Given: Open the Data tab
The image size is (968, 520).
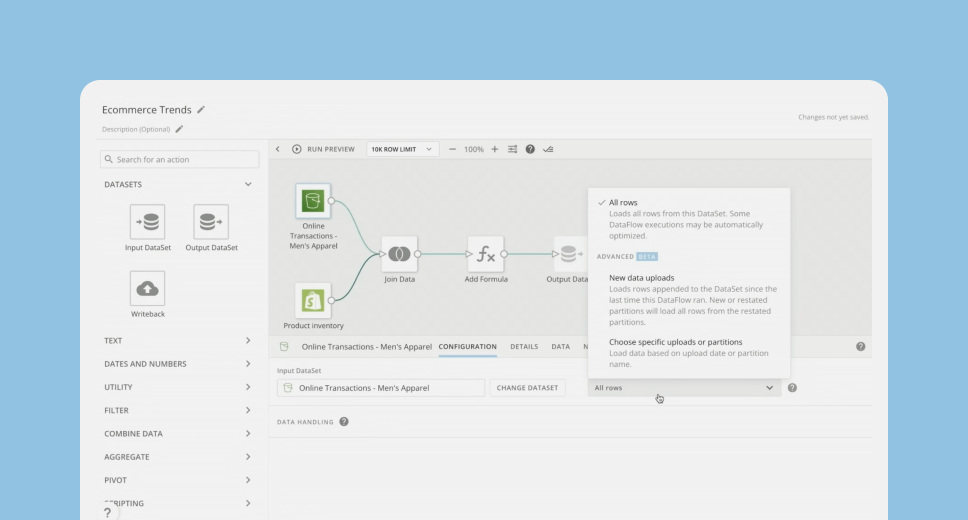Looking at the screenshot, I should 561,347.
